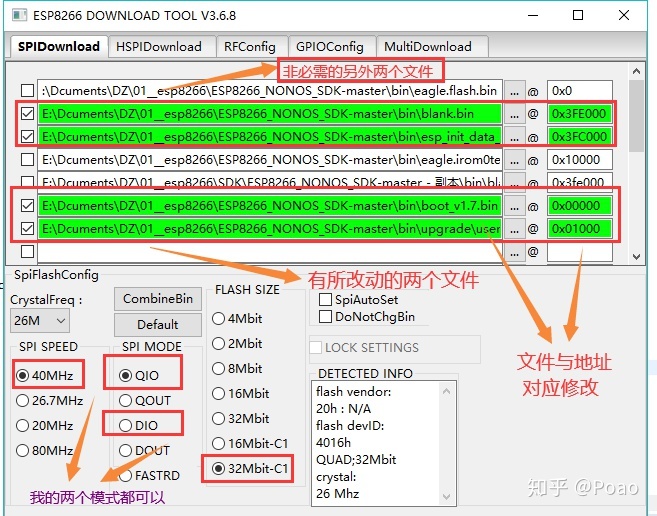This screenshot has height=516, width=657.
Task: Select QOUT SPI mode
Action: [x=145, y=400]
